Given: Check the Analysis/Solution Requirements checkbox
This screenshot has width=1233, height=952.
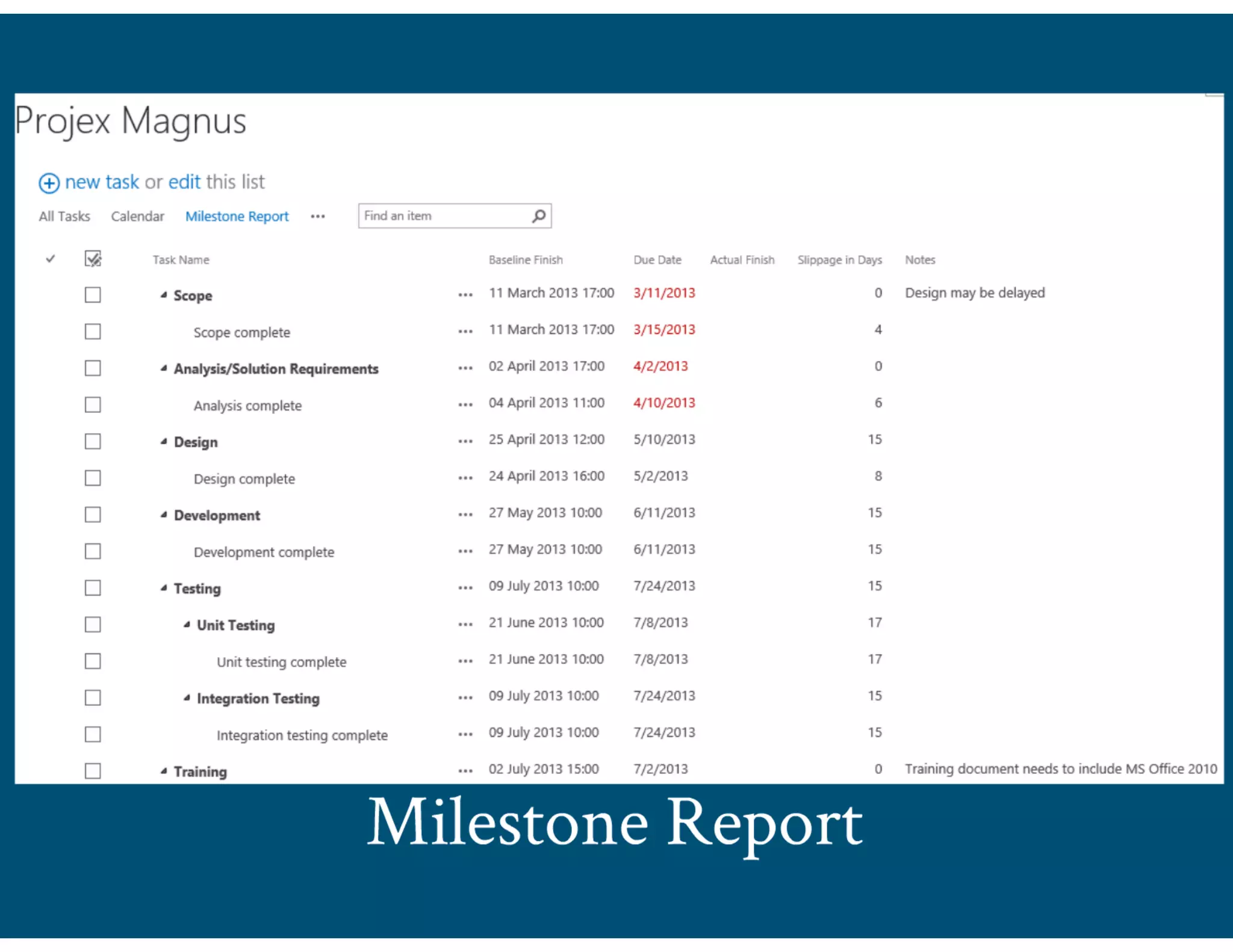Looking at the screenshot, I should coord(93,368).
